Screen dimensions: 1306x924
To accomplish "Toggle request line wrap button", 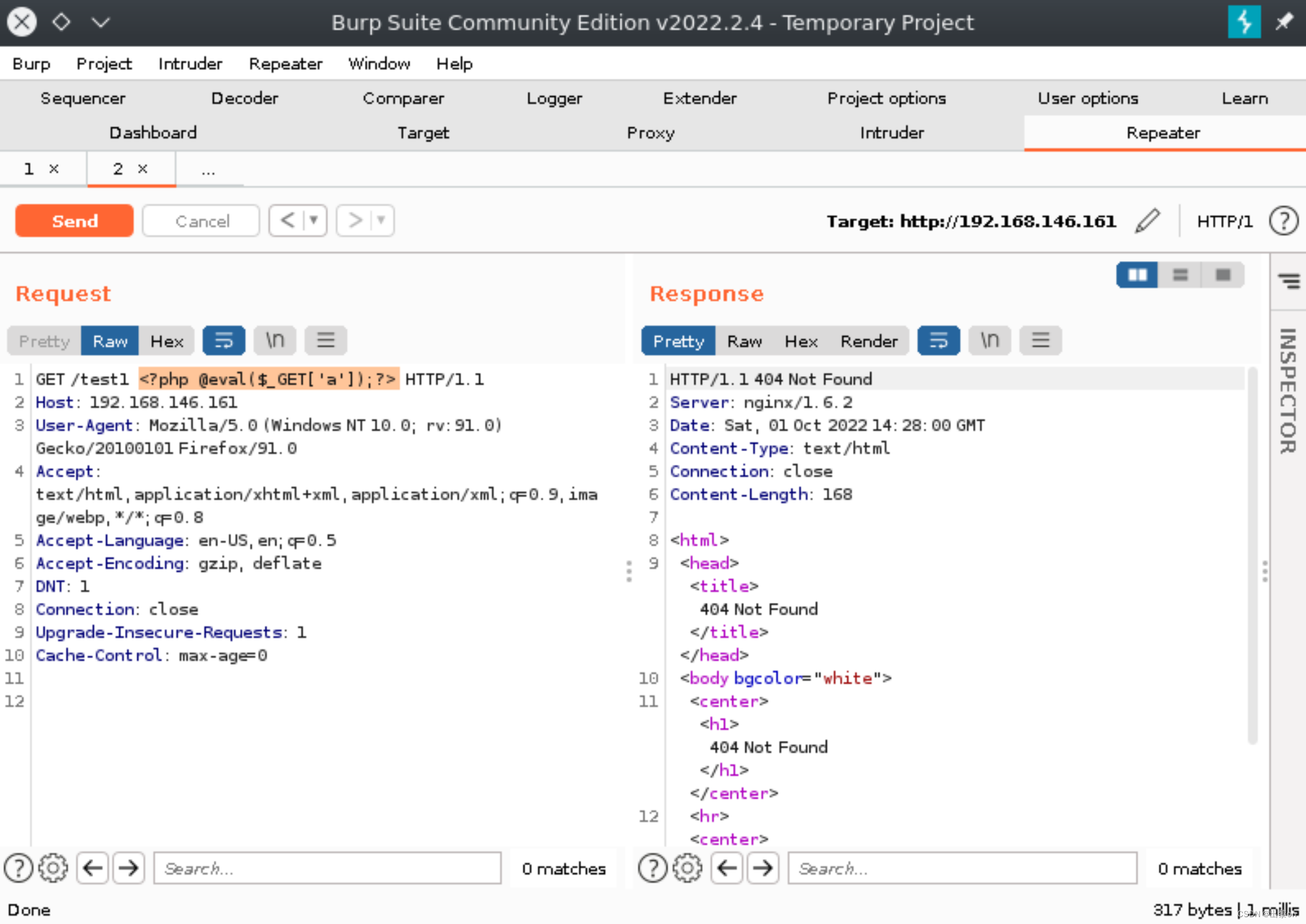I will point(224,340).
